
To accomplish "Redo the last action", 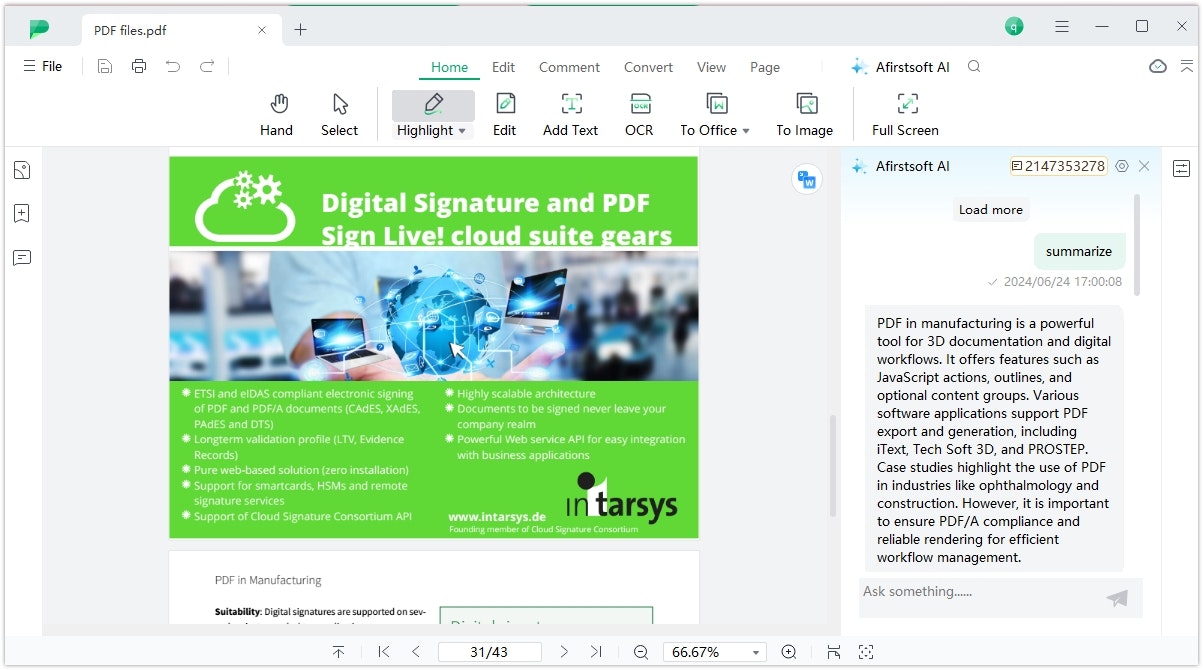I will pos(207,66).
